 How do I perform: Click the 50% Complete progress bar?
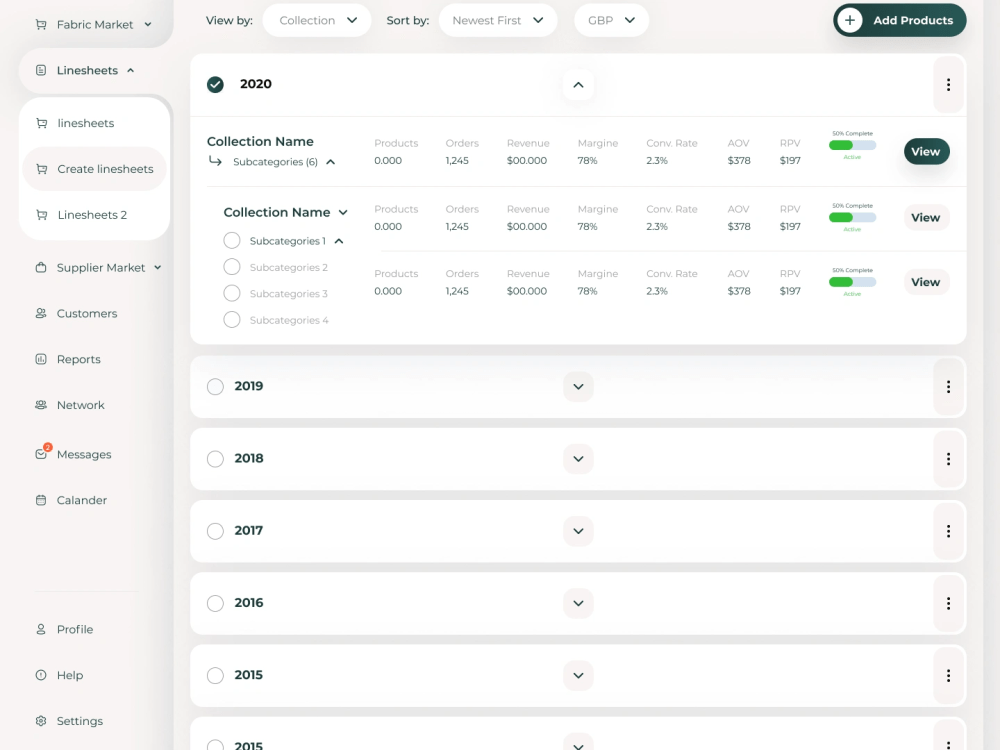pyautogui.click(x=852, y=145)
